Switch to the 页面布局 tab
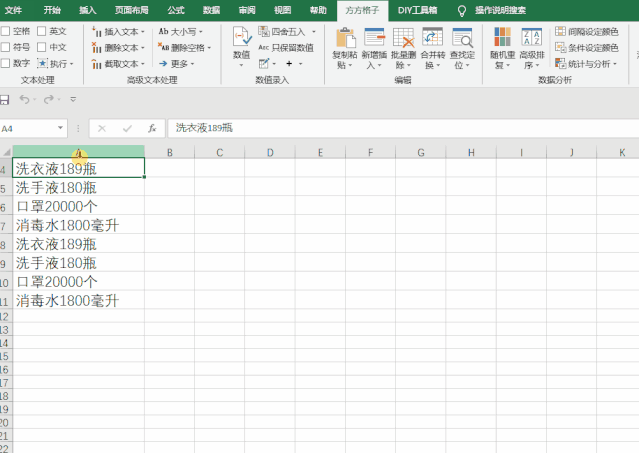This screenshot has height=453, width=639. click(131, 10)
